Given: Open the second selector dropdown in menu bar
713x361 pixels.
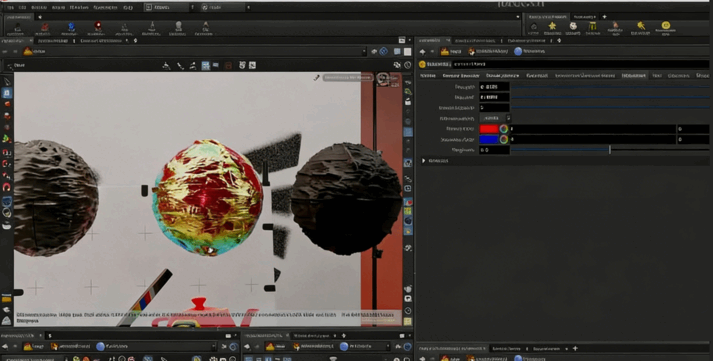Looking at the screenshot, I should (223, 7).
